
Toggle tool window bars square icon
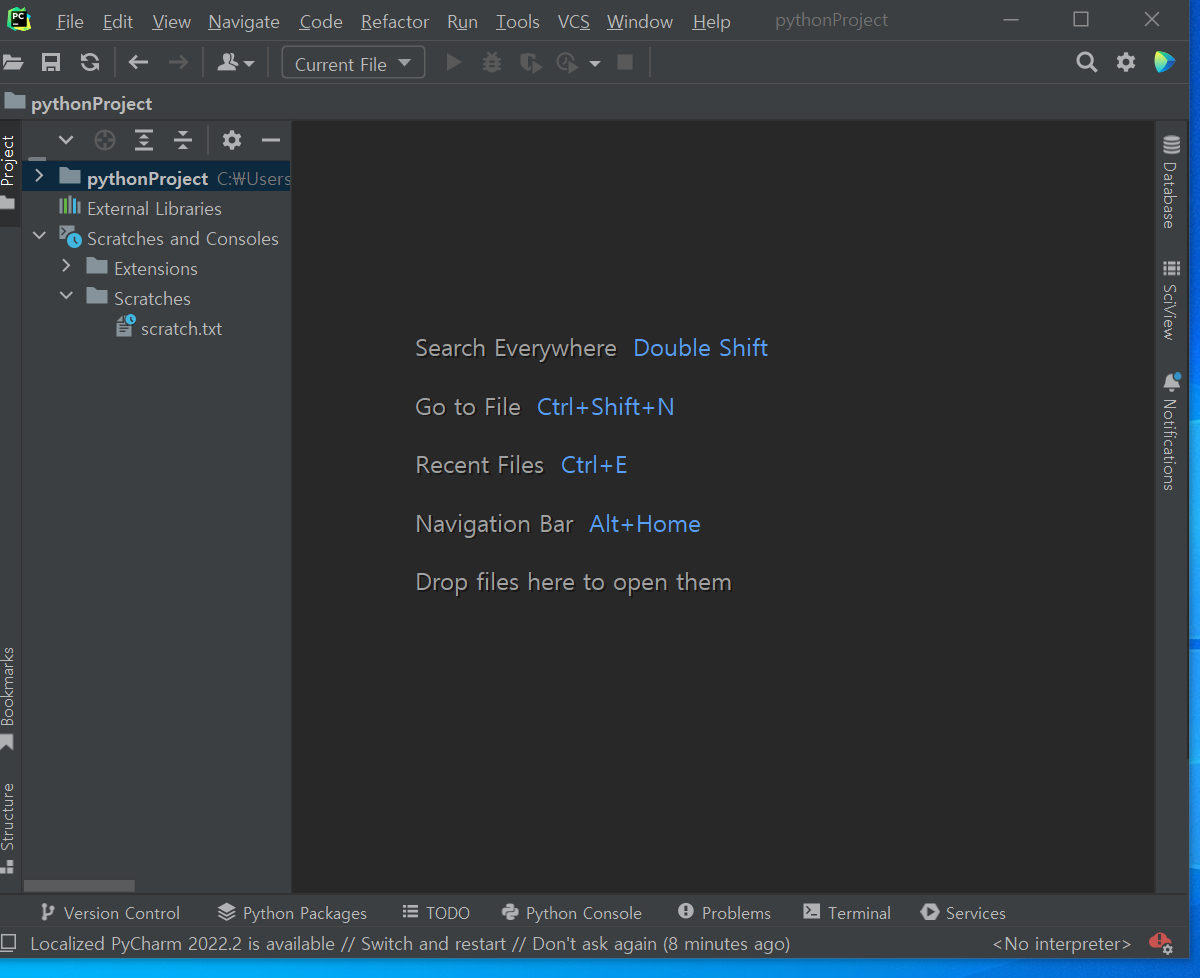point(9,942)
